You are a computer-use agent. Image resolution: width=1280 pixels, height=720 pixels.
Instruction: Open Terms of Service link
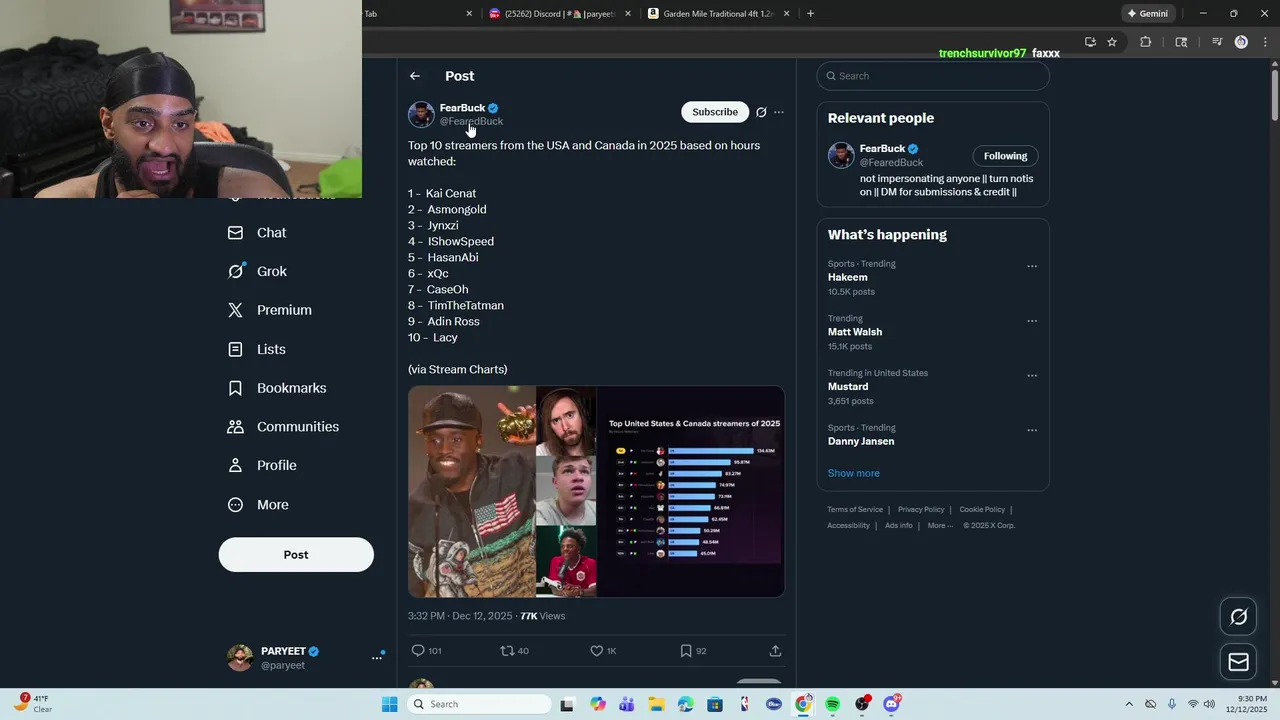click(855, 510)
